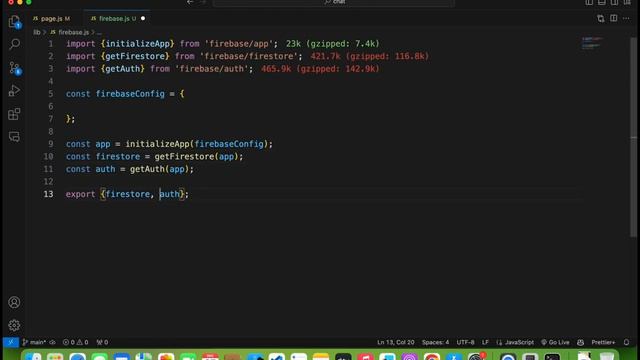The width and height of the screenshot is (640, 360).
Task: Open editor More Actions ellipsis
Action: (x=626, y=18)
